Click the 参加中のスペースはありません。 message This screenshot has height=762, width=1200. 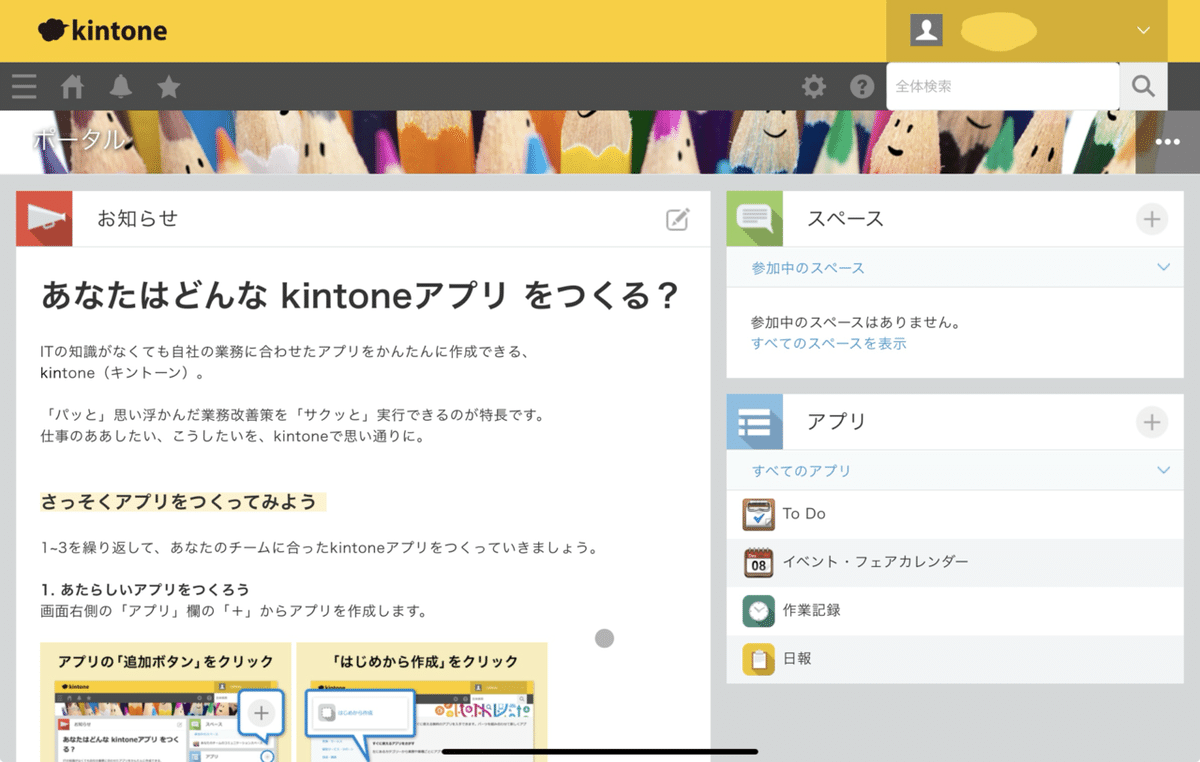(856, 323)
